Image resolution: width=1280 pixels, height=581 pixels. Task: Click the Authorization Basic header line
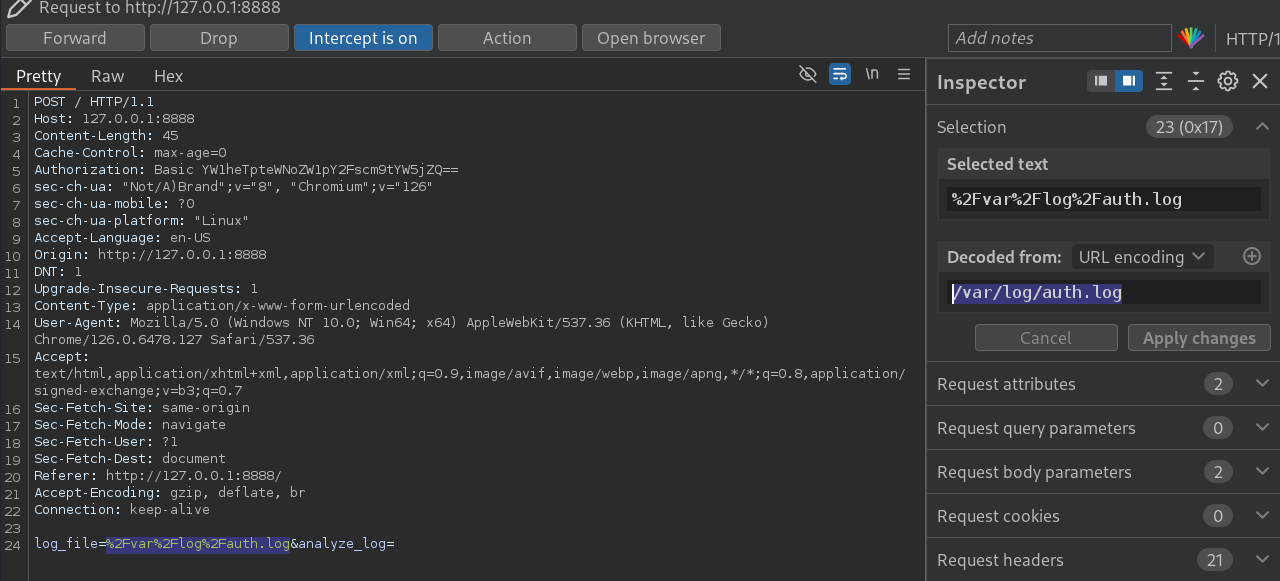pos(246,170)
